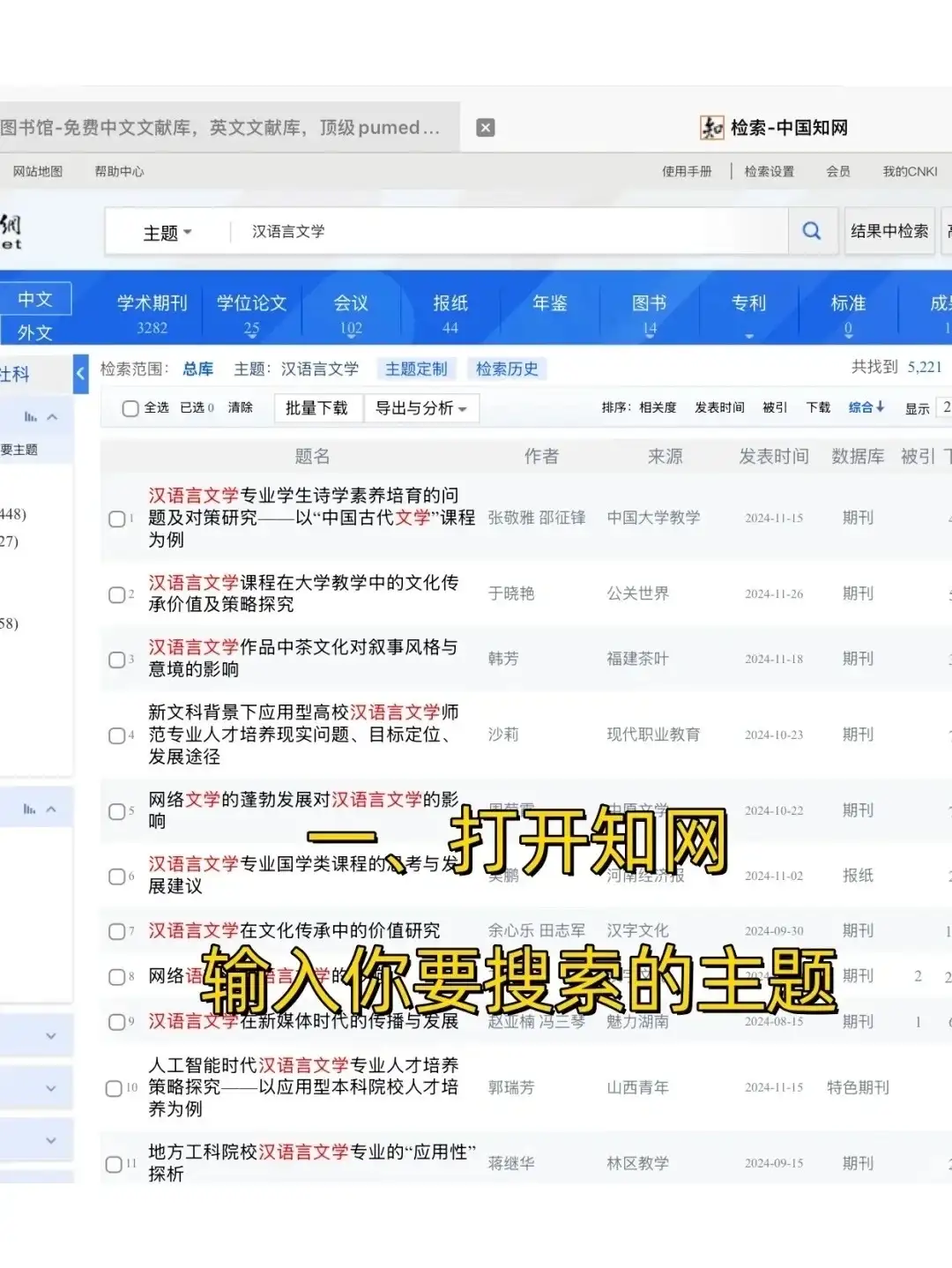Viewport: 952px width, 1268px height.
Task: Click the CNKI logo in the top-left corner
Action: pos(12,230)
